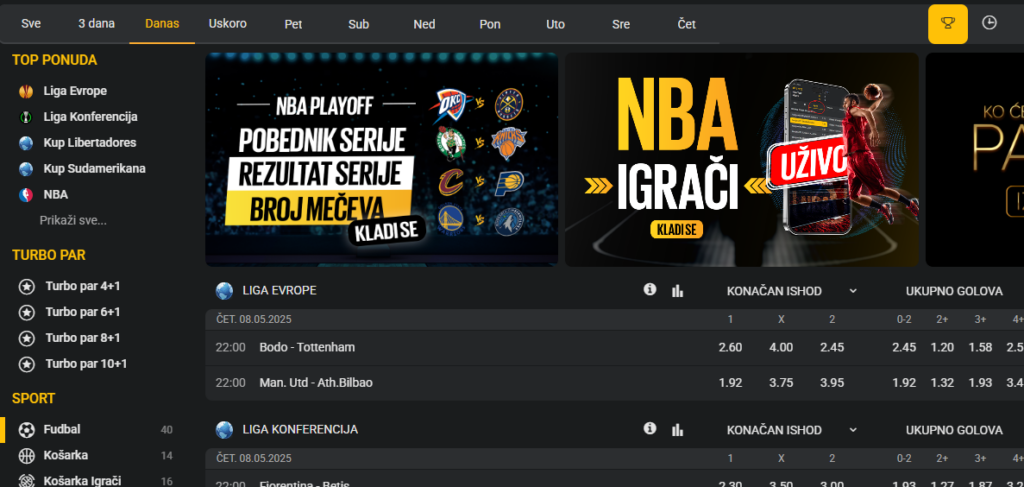Open Kup Libertadores link
The width and height of the screenshot is (1024, 487).
[89, 142]
